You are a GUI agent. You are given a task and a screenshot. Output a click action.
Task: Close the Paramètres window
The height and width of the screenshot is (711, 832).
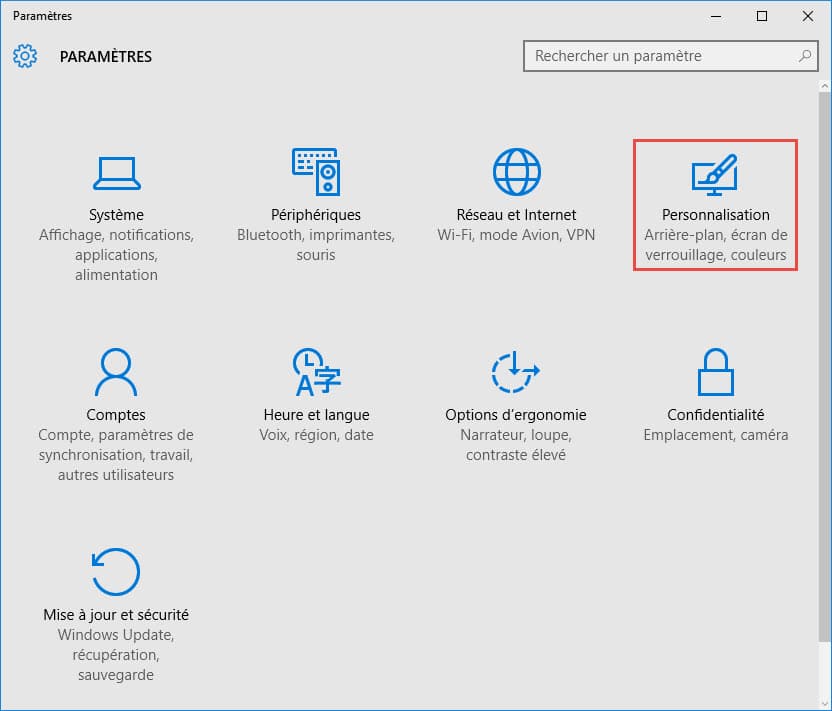pyautogui.click(x=808, y=16)
